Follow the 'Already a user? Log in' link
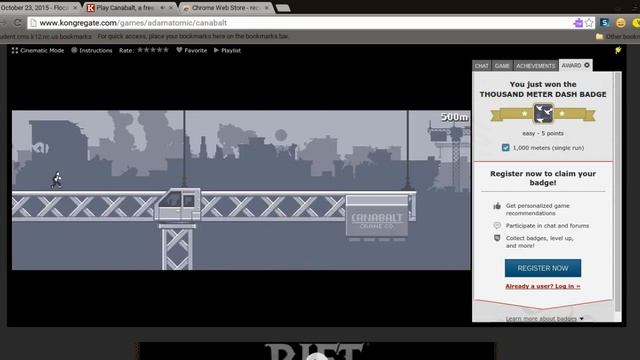The height and width of the screenshot is (360, 640). (543, 286)
